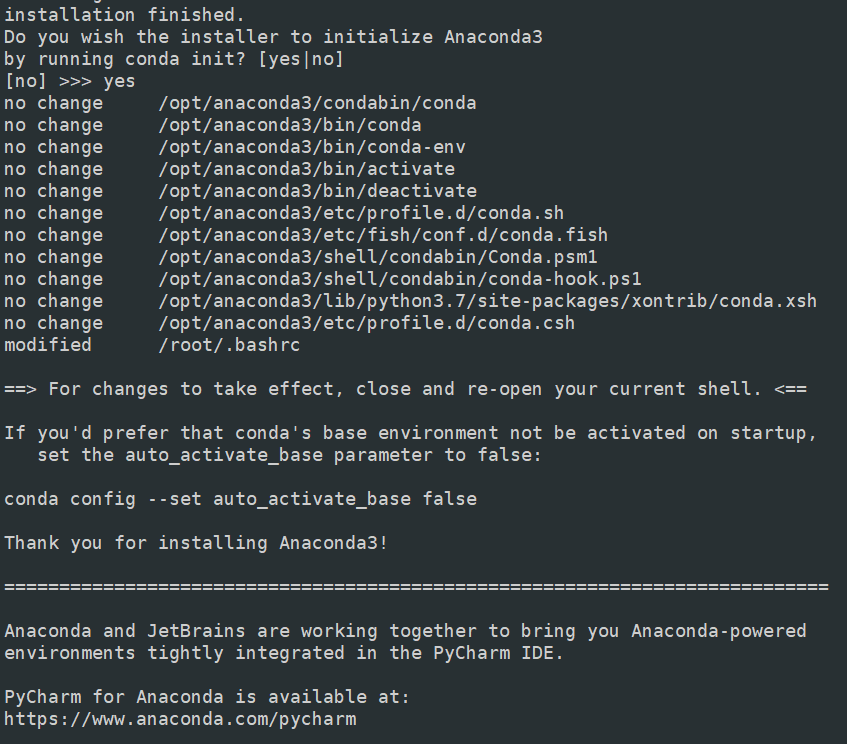Screen dimensions: 847x744
Task: Click the /opt/anaconda3/bin/activate path
Action: pyautogui.click(x=306, y=169)
